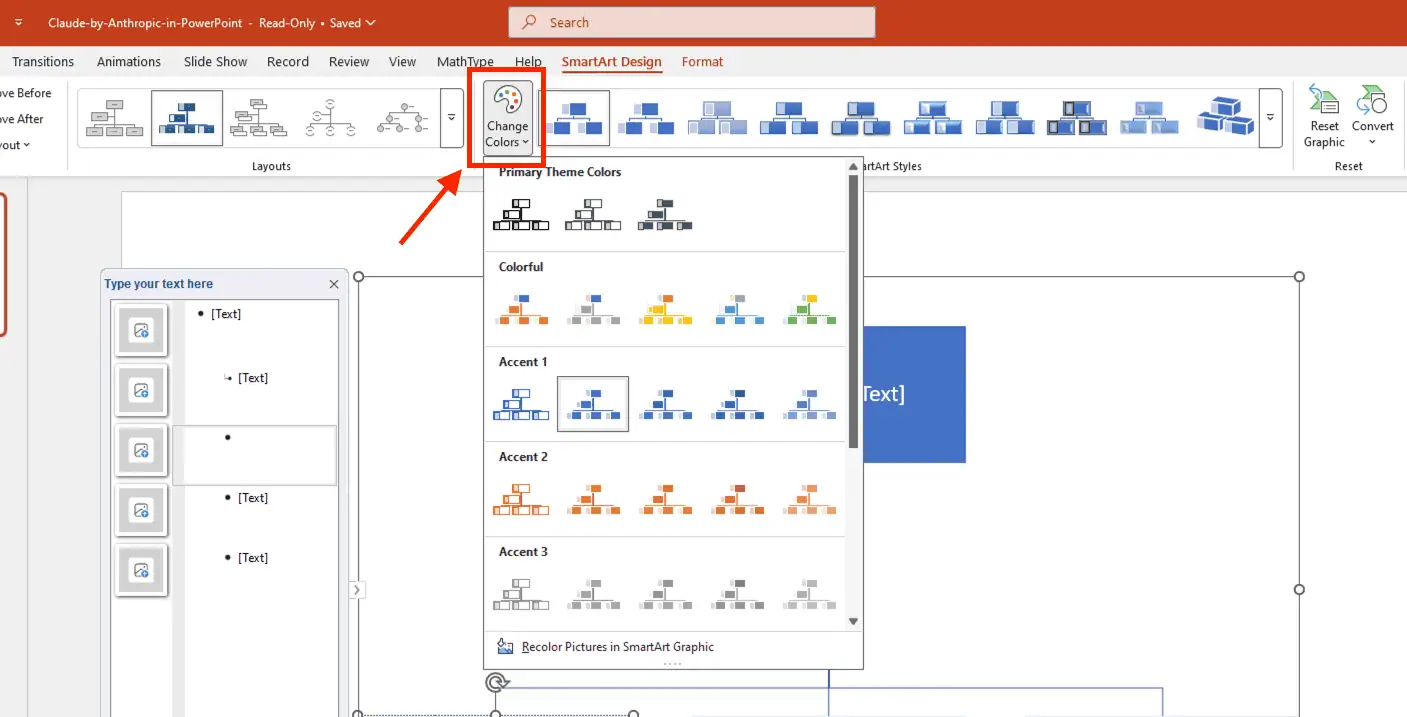Open the Saved status dropdown
1407x717 pixels.
point(351,21)
